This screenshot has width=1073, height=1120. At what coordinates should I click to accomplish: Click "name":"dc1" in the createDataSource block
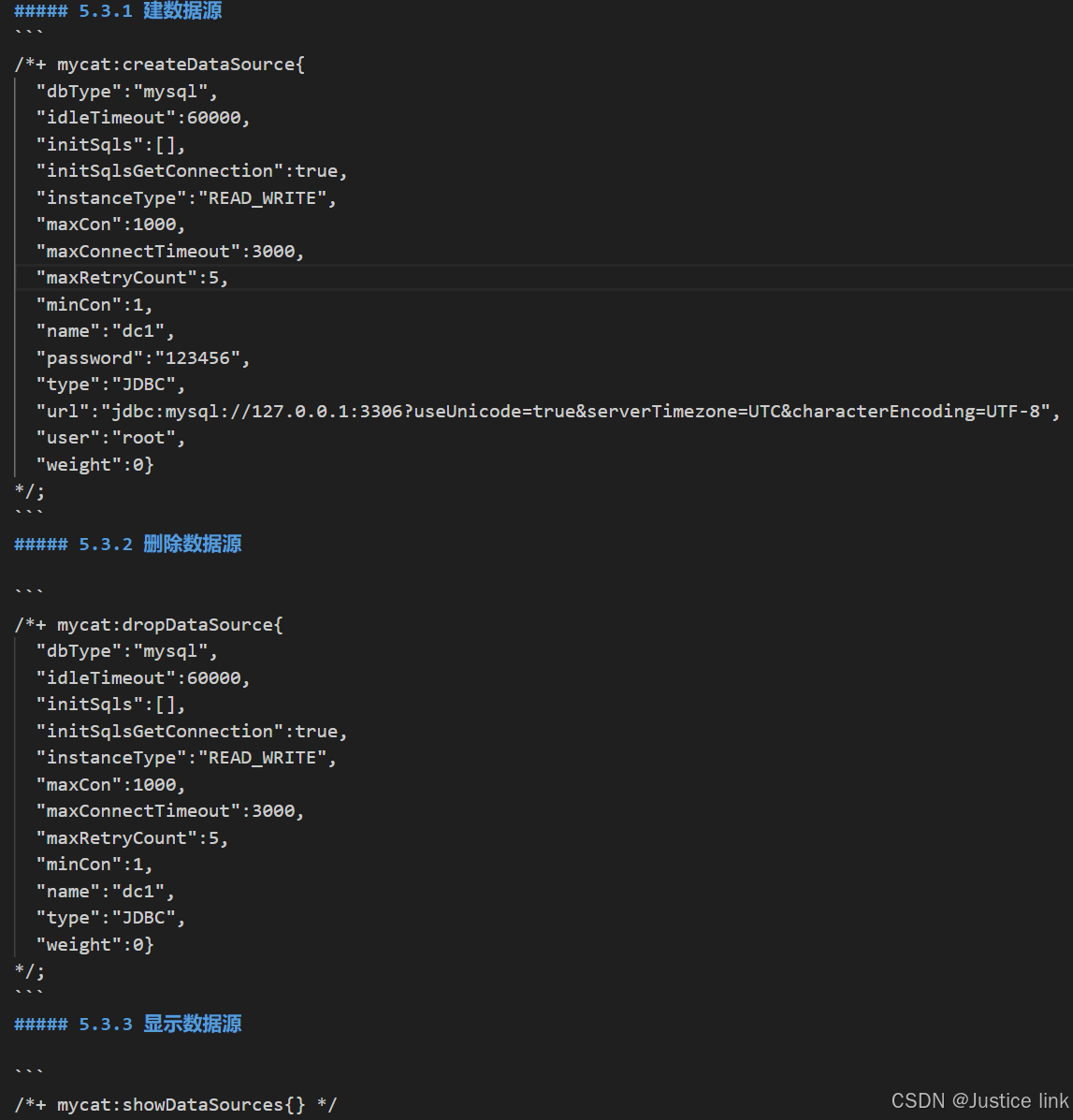[105, 331]
